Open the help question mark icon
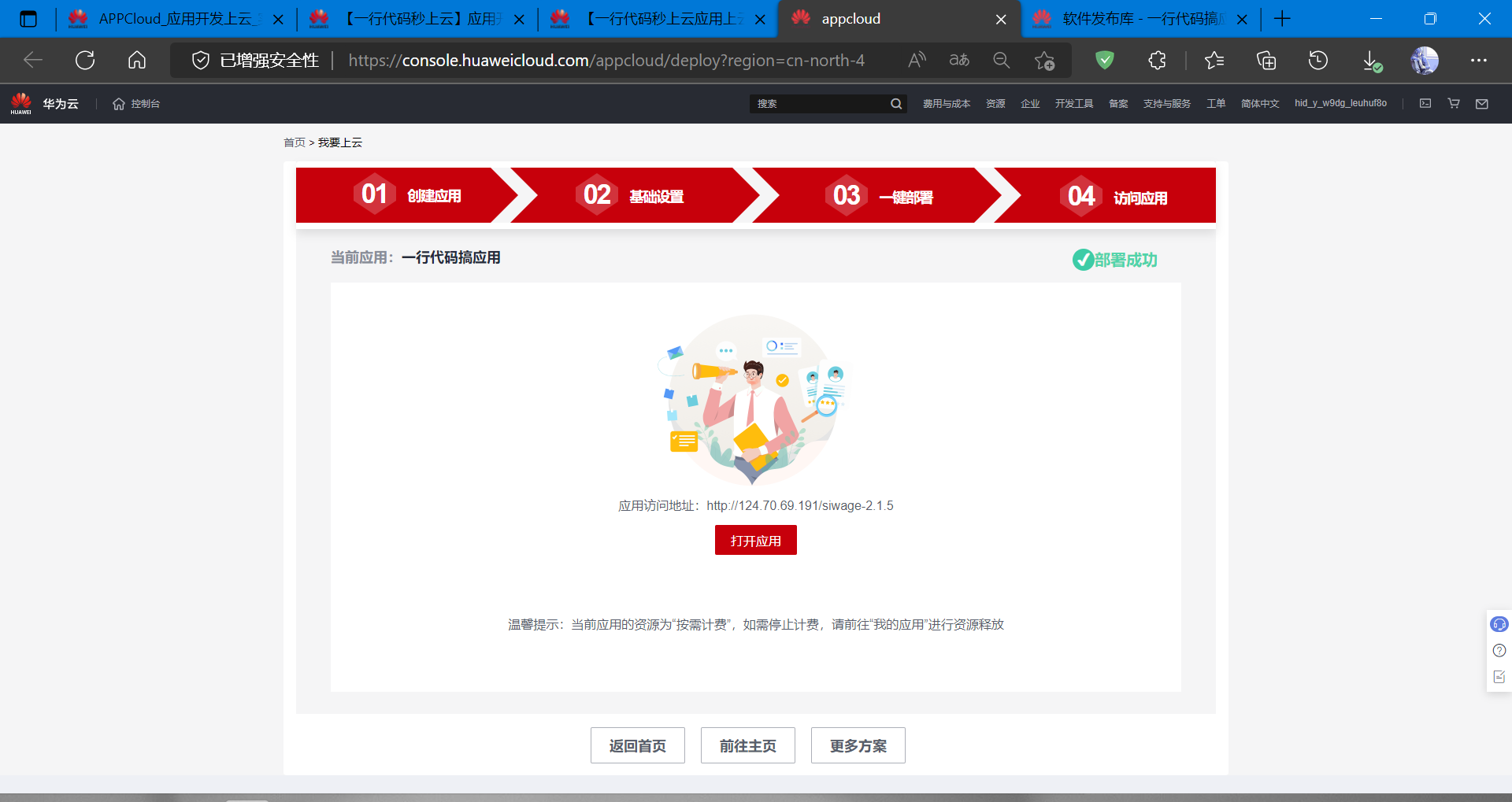1512x802 pixels. tap(1499, 650)
